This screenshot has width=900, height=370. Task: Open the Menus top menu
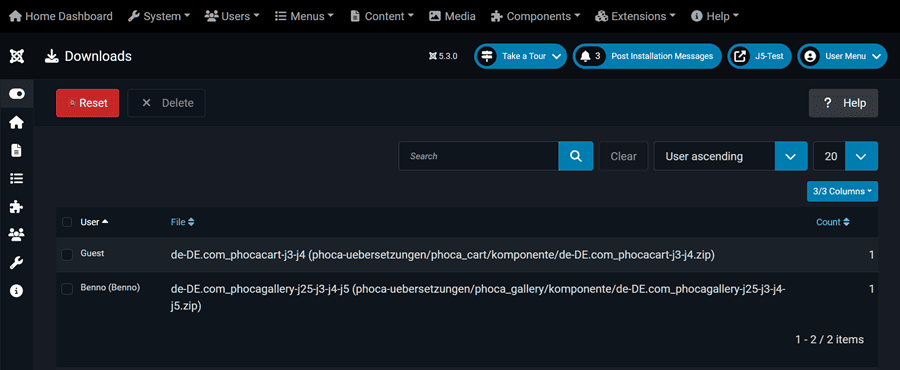click(304, 16)
